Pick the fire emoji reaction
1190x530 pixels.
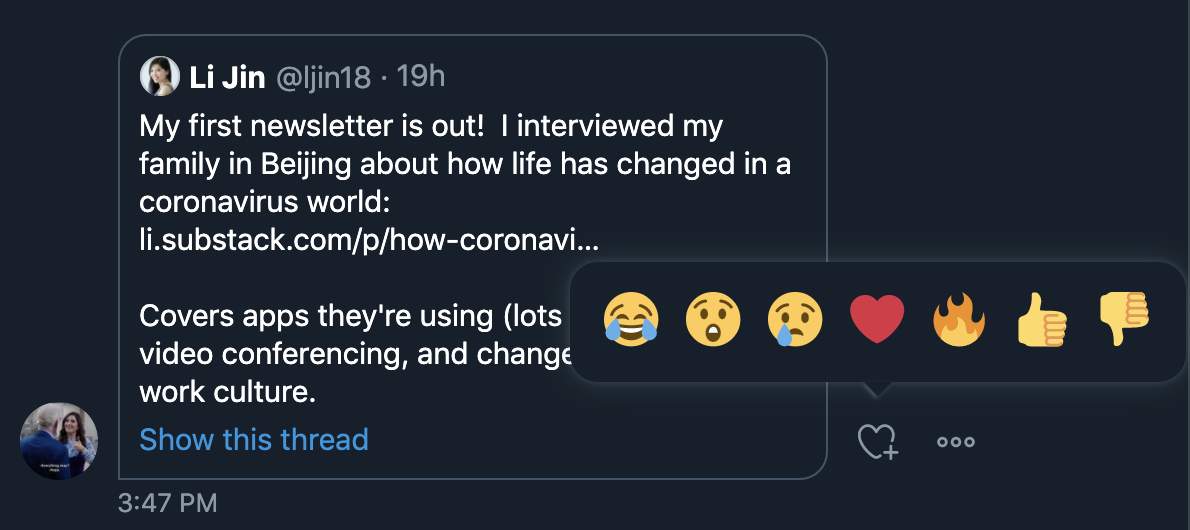[x=959, y=320]
